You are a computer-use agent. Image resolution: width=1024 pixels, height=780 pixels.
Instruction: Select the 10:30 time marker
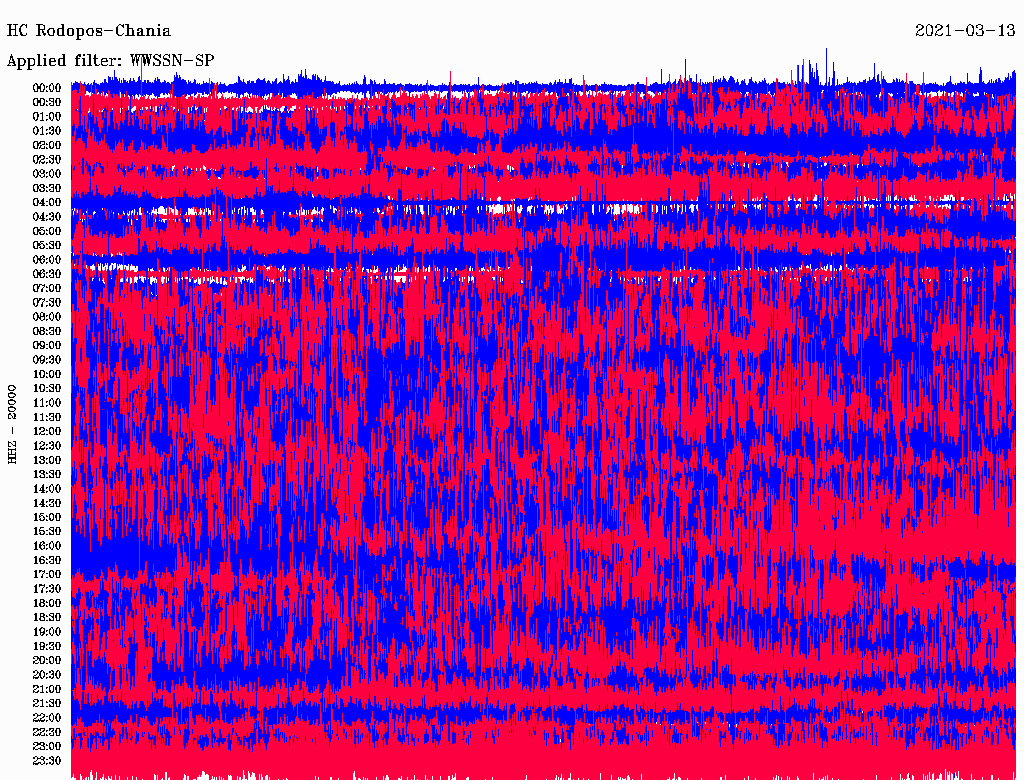[x=47, y=388]
